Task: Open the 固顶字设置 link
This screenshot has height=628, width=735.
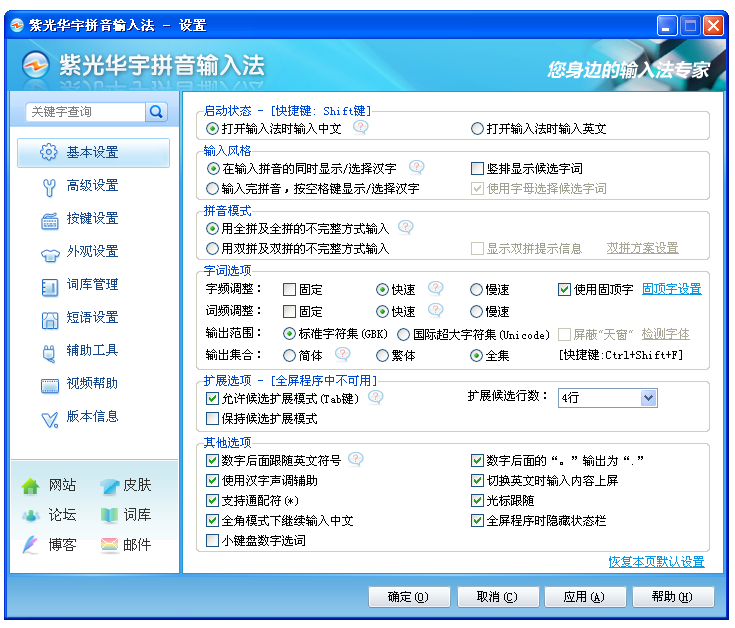Action: [671, 290]
